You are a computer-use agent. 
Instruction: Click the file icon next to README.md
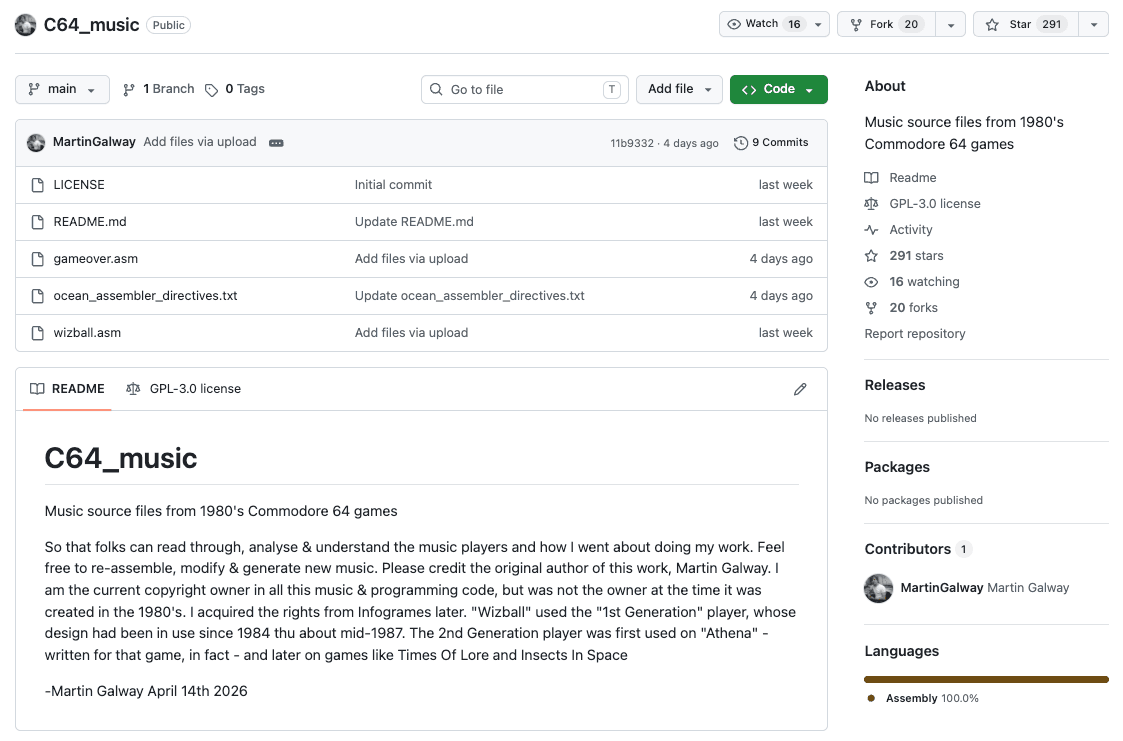tap(38, 223)
